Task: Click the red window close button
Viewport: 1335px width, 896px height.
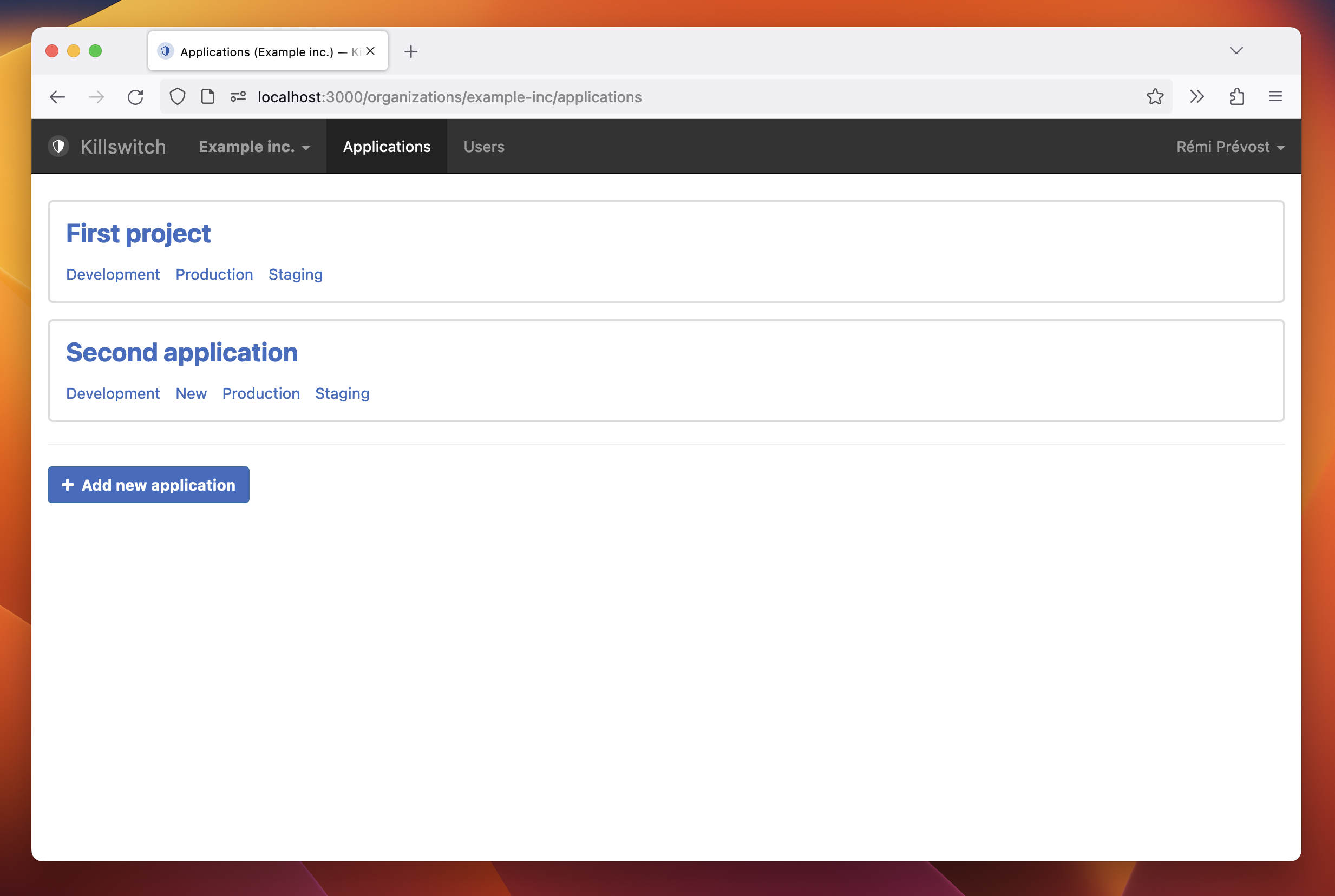Action: point(52,51)
